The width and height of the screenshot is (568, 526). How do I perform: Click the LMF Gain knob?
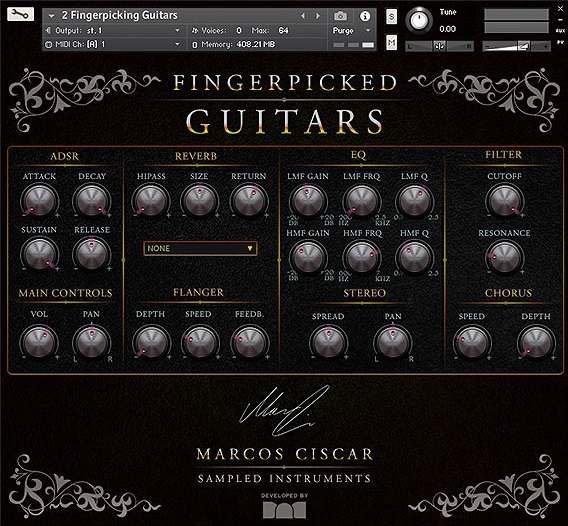point(308,201)
